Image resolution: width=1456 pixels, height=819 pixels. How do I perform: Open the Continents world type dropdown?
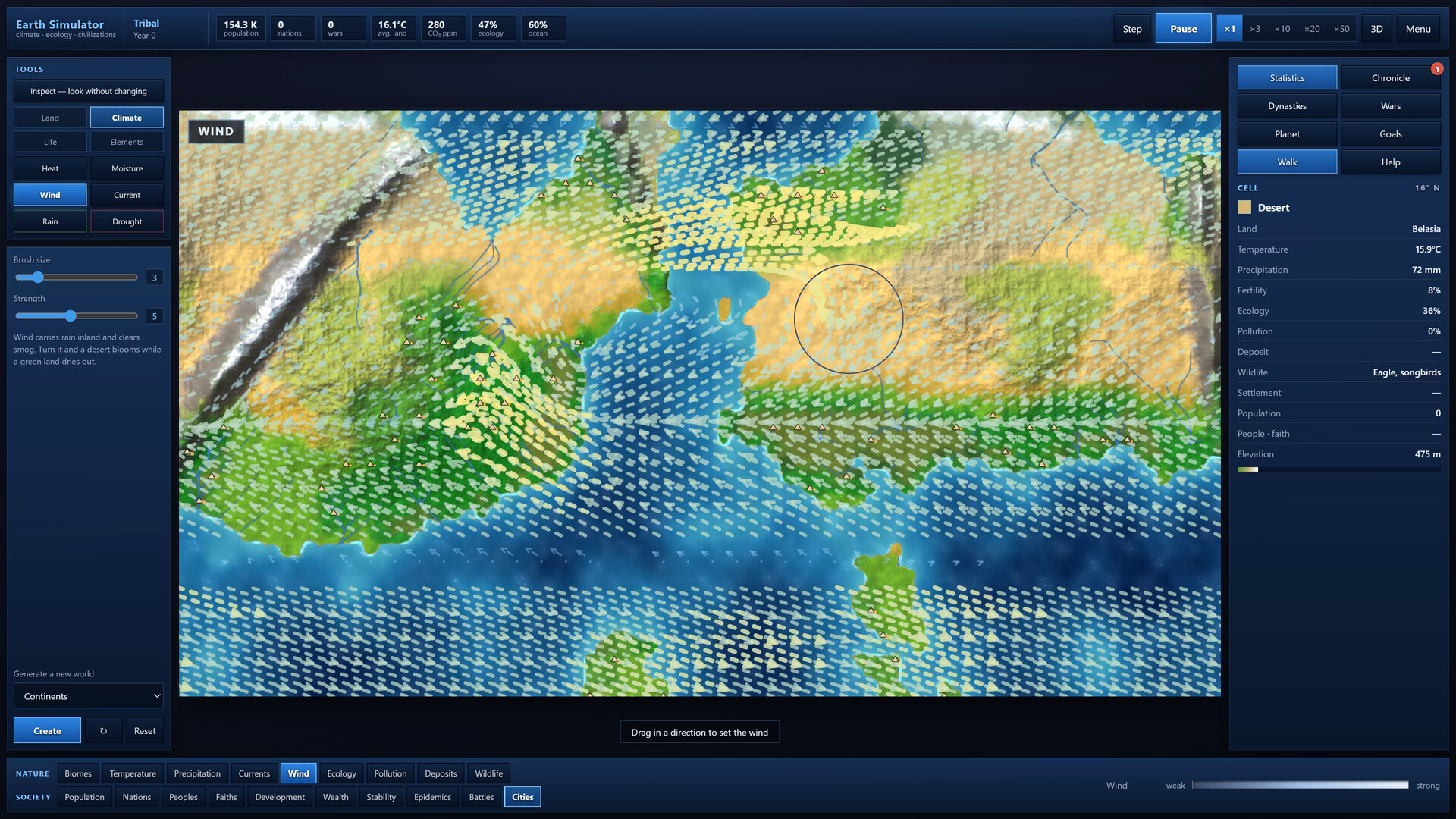[89, 696]
